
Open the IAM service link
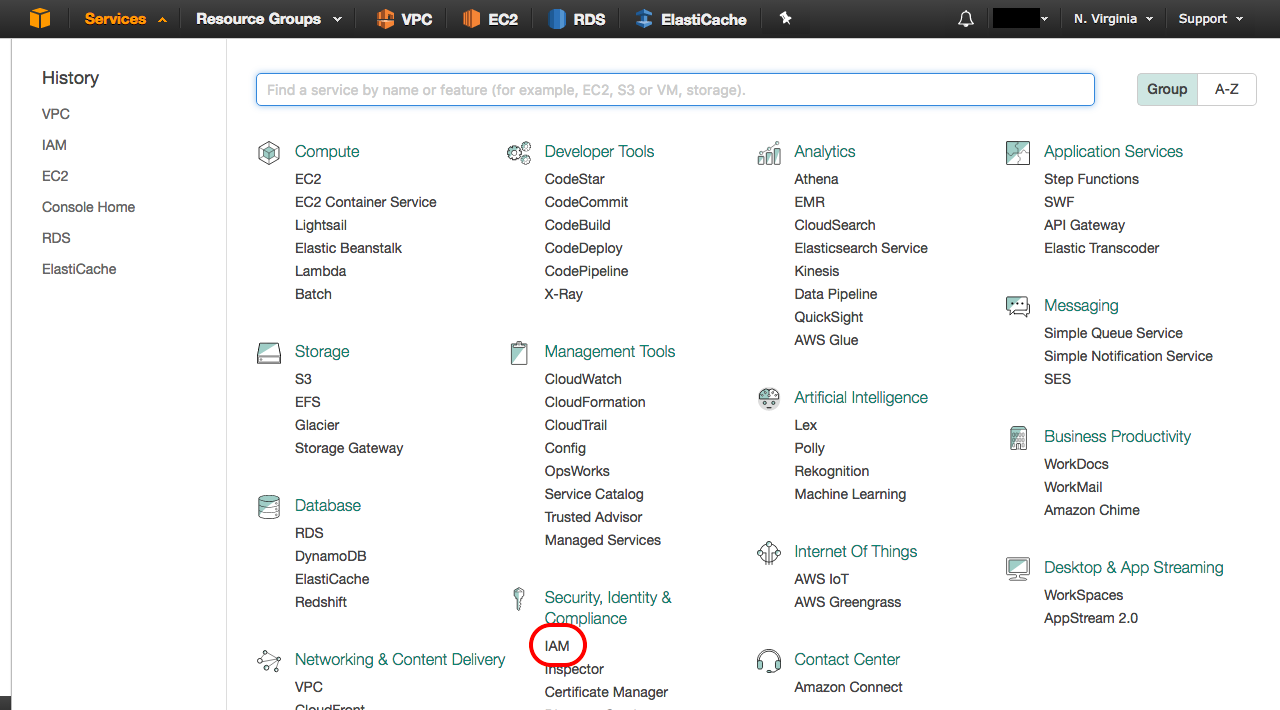[x=557, y=646]
